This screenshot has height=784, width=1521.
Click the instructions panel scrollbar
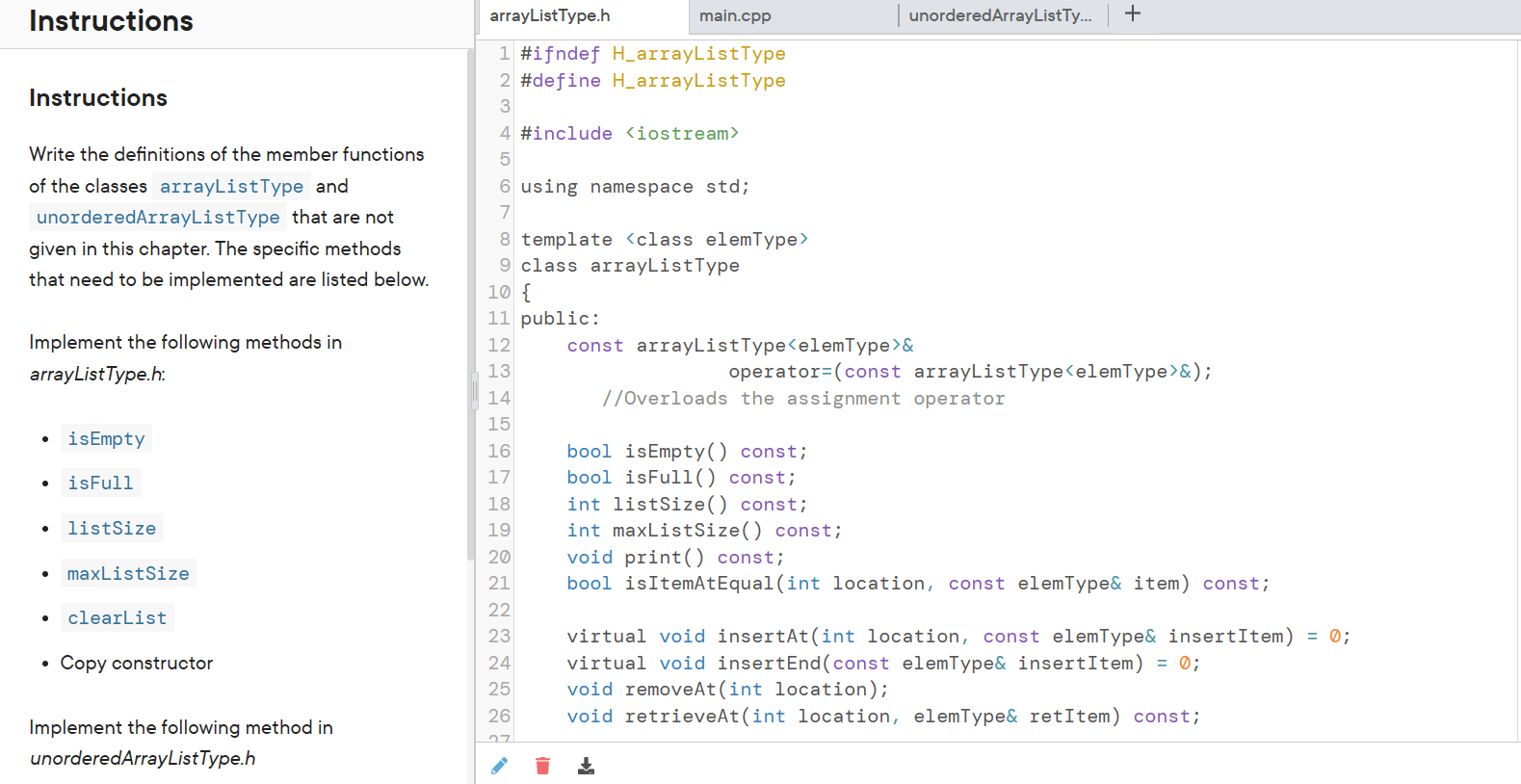point(471,303)
